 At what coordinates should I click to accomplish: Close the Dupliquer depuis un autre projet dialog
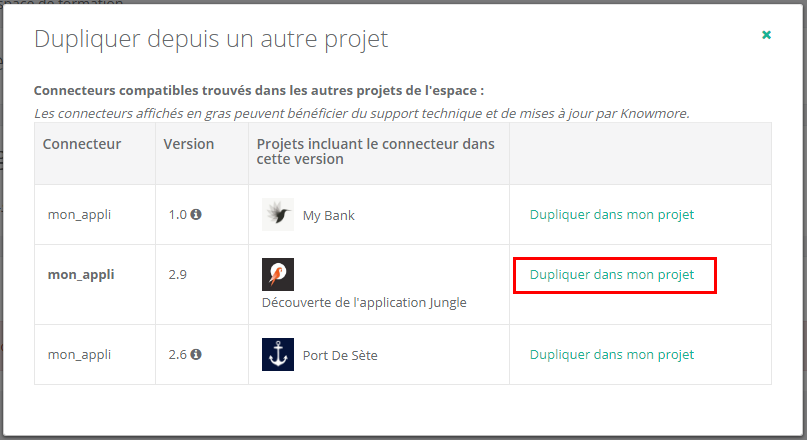[x=766, y=35]
